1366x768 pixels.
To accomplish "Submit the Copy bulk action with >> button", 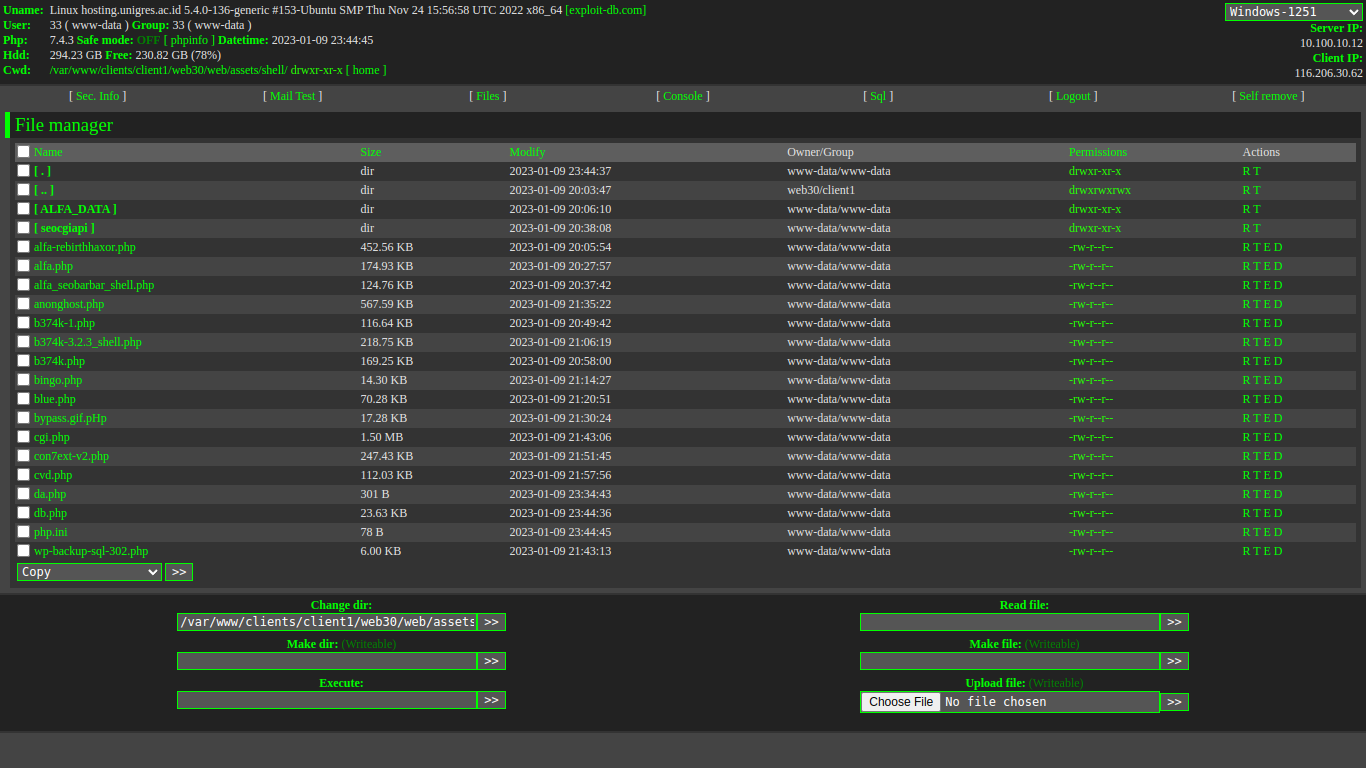I will coord(179,572).
